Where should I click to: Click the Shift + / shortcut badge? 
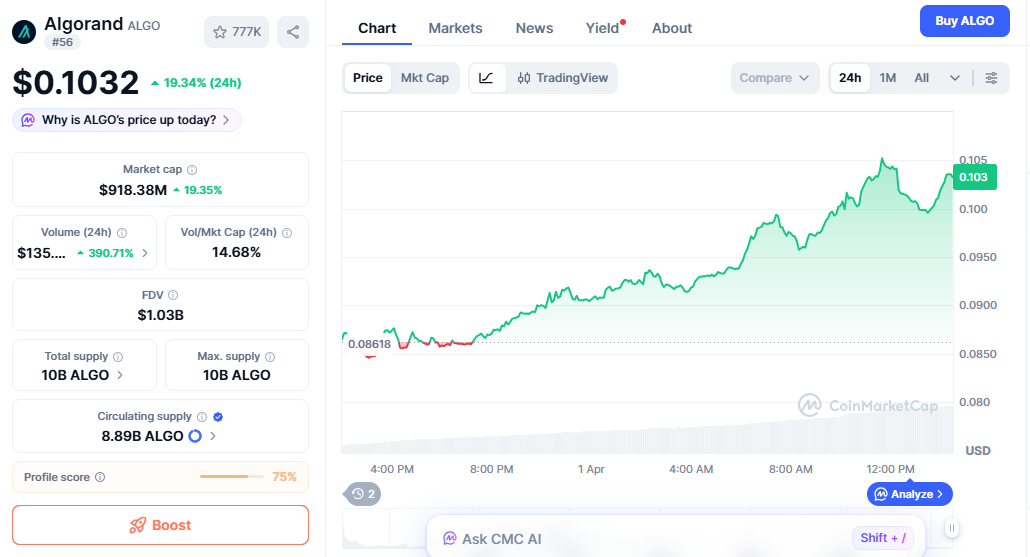click(x=884, y=537)
